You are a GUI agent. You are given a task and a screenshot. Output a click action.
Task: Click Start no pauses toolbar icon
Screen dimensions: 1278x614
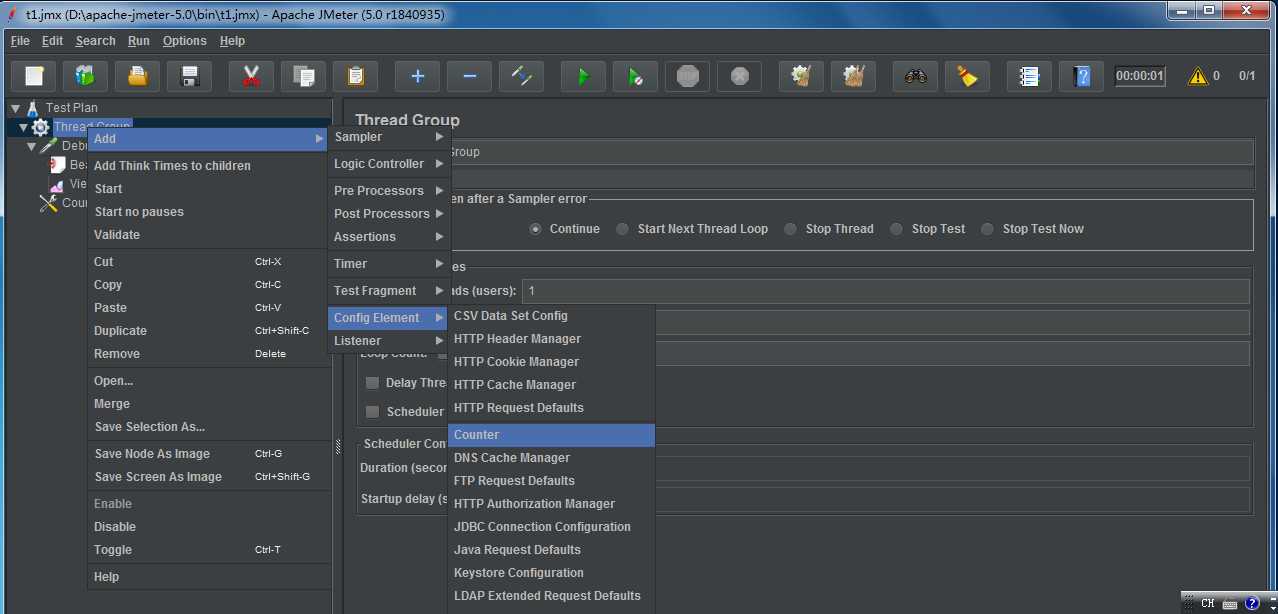(x=635, y=76)
